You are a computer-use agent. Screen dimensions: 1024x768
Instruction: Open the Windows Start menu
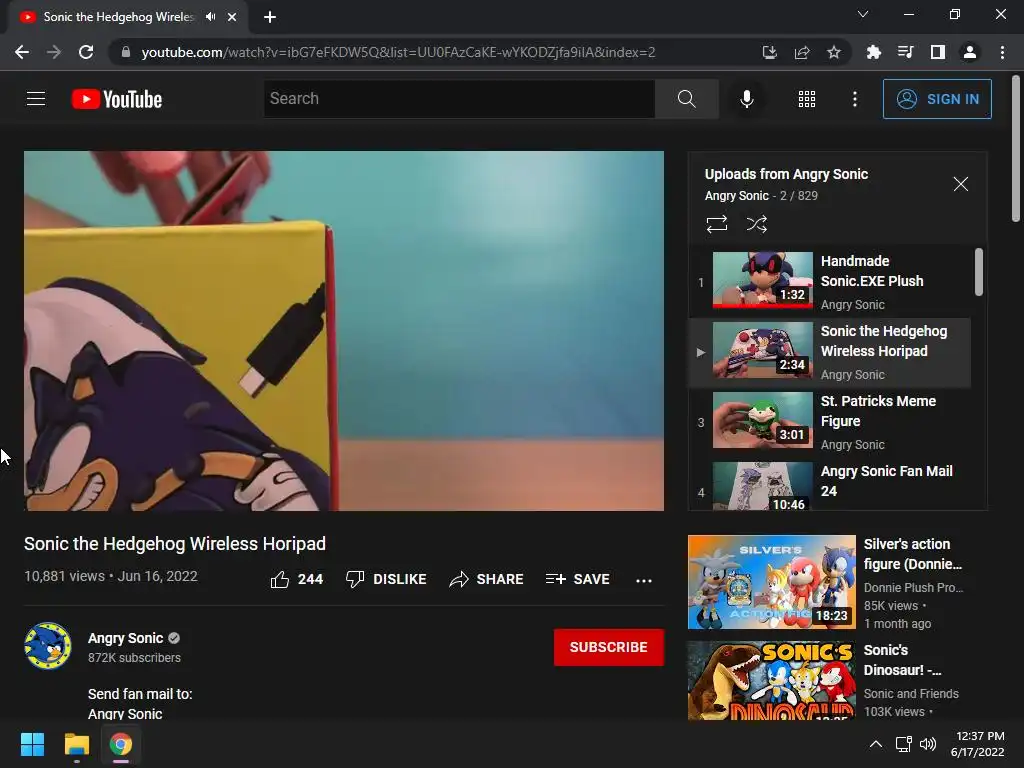32,744
